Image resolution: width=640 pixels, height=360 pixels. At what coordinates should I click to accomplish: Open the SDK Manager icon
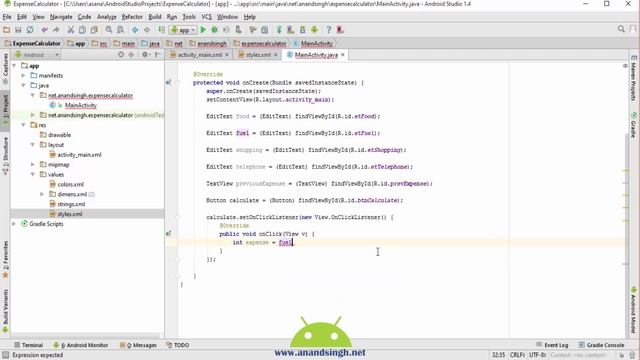coord(302,30)
